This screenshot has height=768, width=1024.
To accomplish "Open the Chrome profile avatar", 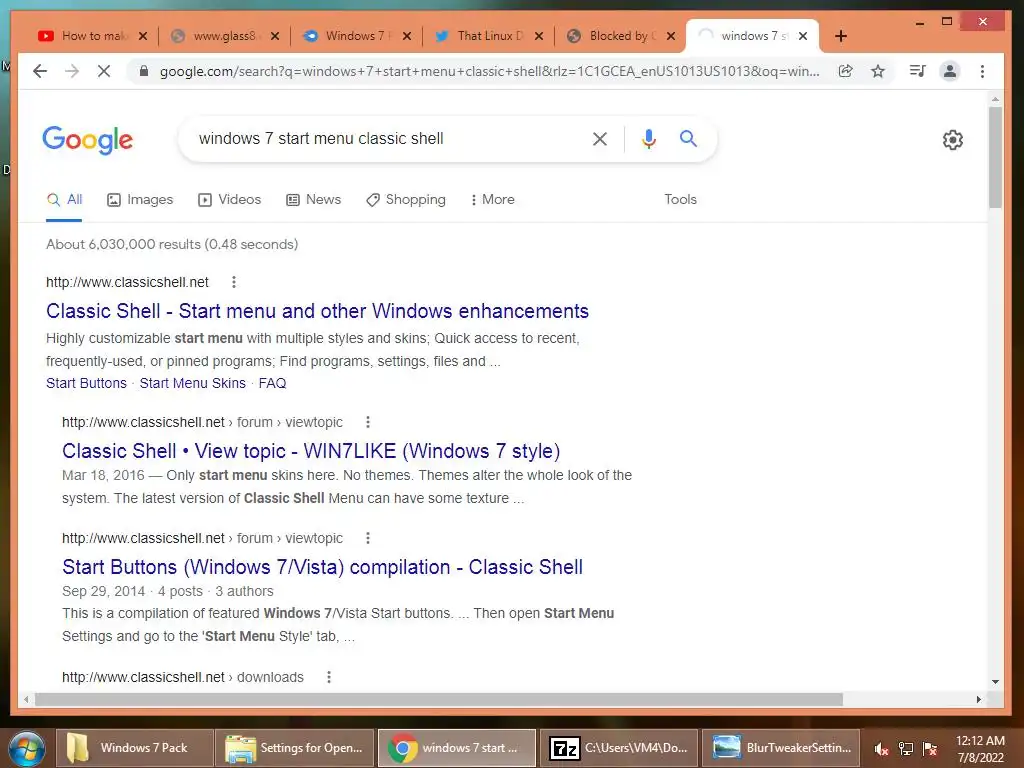I will tap(950, 71).
